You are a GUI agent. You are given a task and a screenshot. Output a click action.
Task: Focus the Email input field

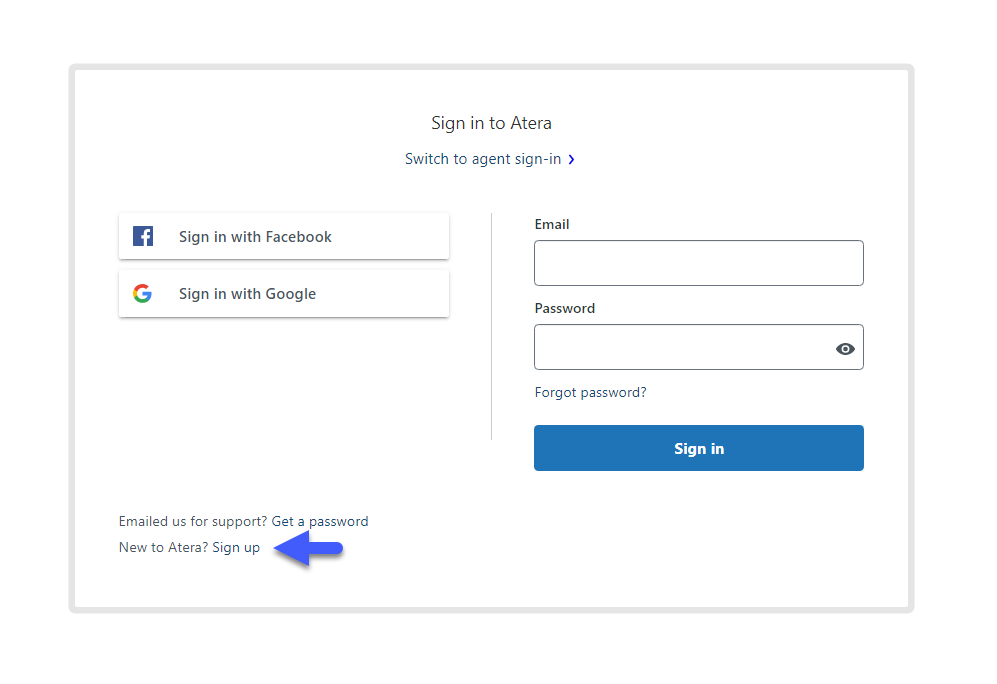point(699,263)
